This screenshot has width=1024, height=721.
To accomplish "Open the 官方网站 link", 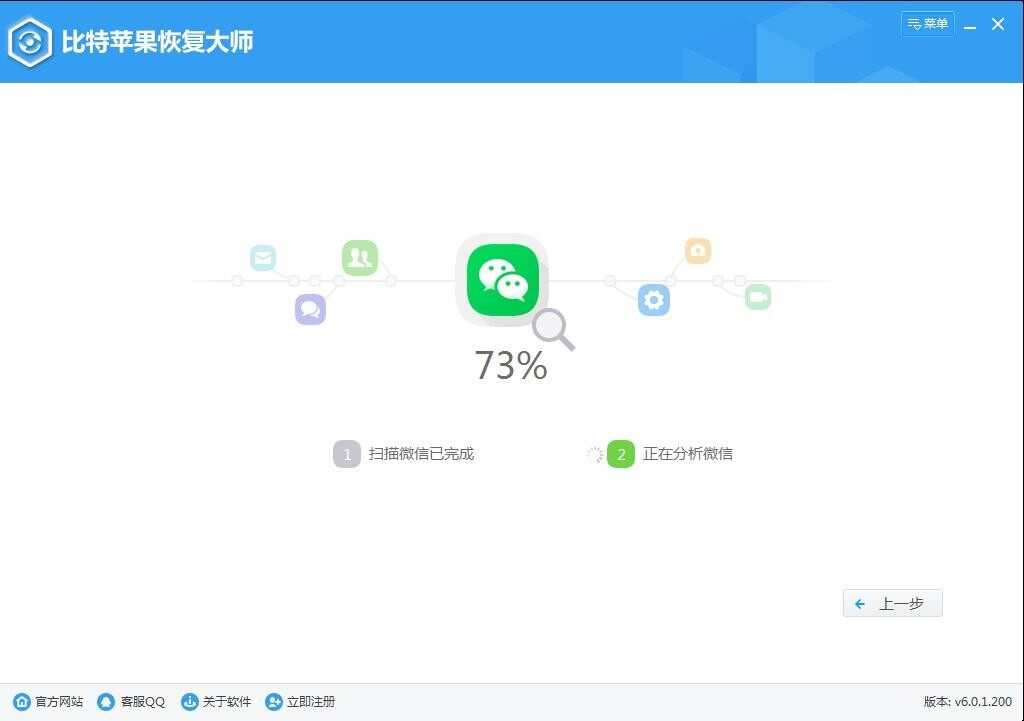I will (48, 701).
